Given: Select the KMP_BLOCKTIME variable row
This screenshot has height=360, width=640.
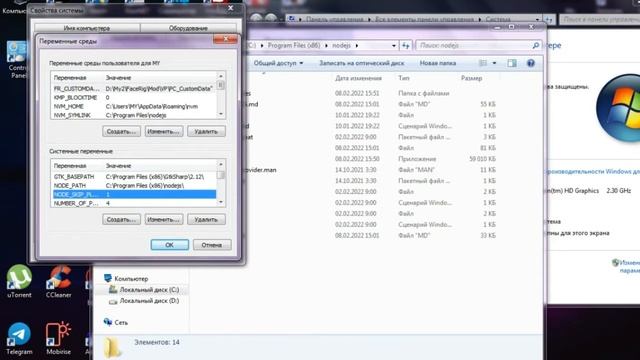Looking at the screenshot, I should tap(134, 98).
